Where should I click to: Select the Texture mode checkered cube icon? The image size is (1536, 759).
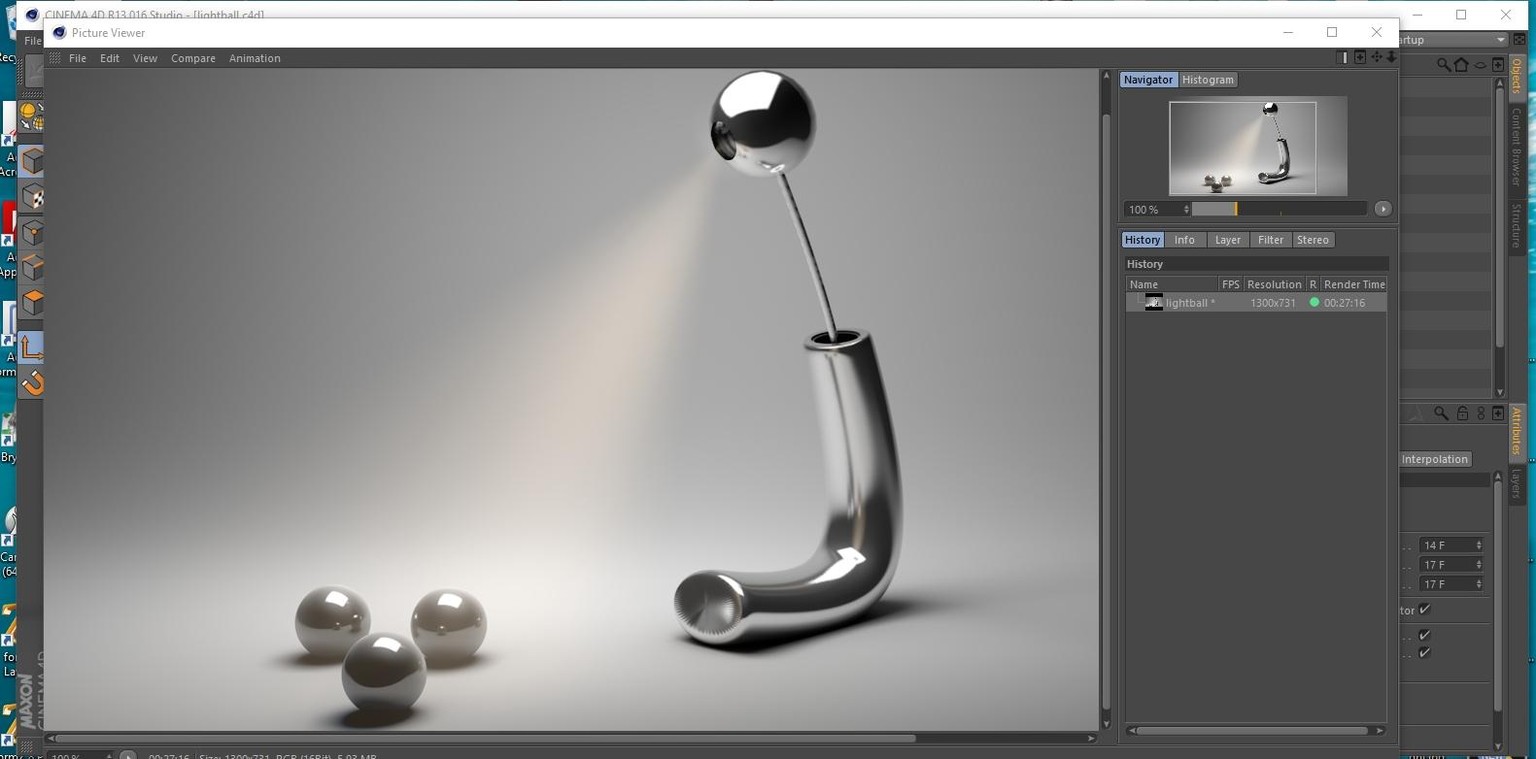click(x=32, y=196)
